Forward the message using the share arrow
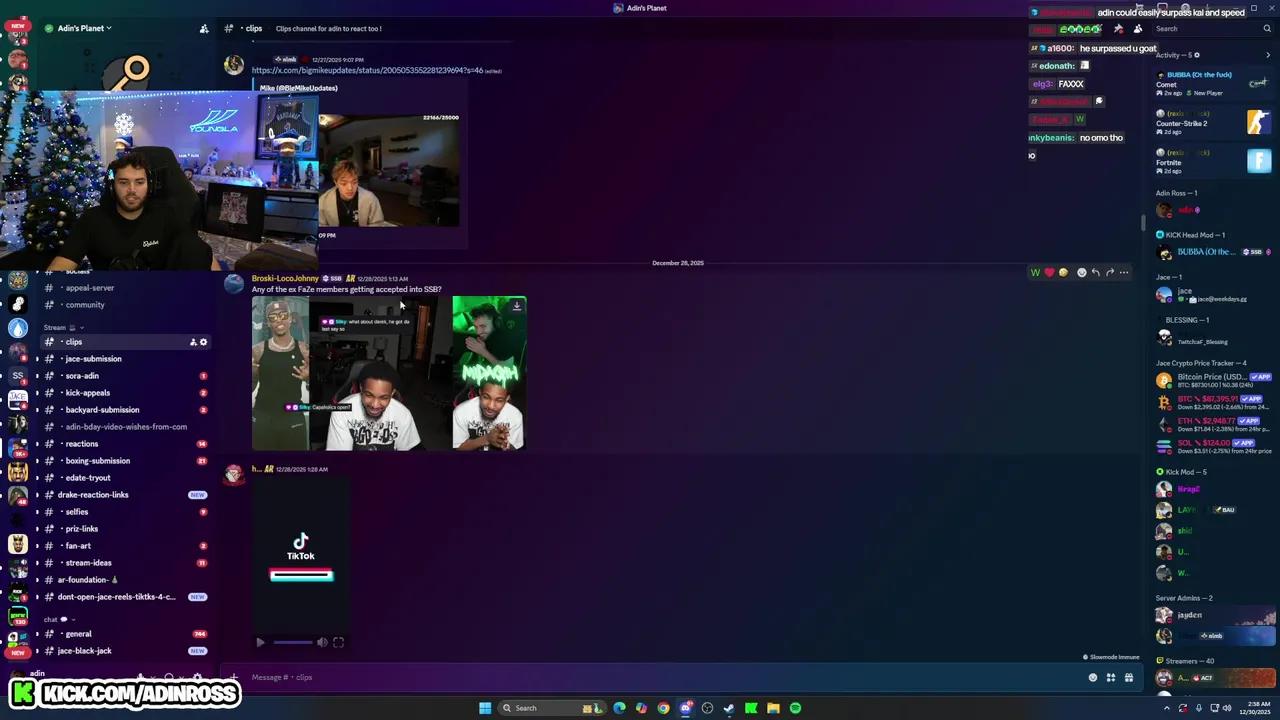 click(1110, 272)
